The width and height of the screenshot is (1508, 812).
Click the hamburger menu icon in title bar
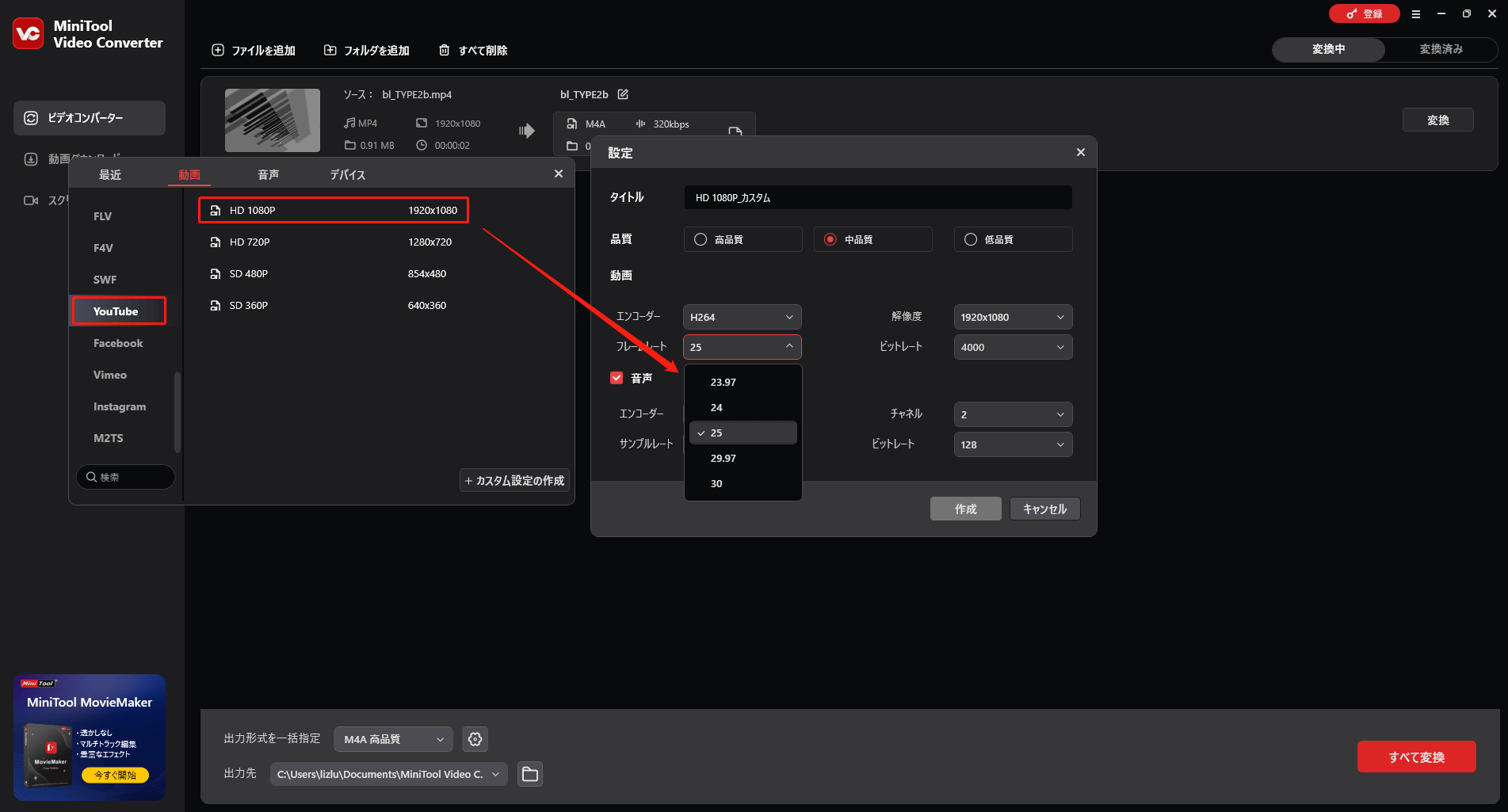(1416, 14)
